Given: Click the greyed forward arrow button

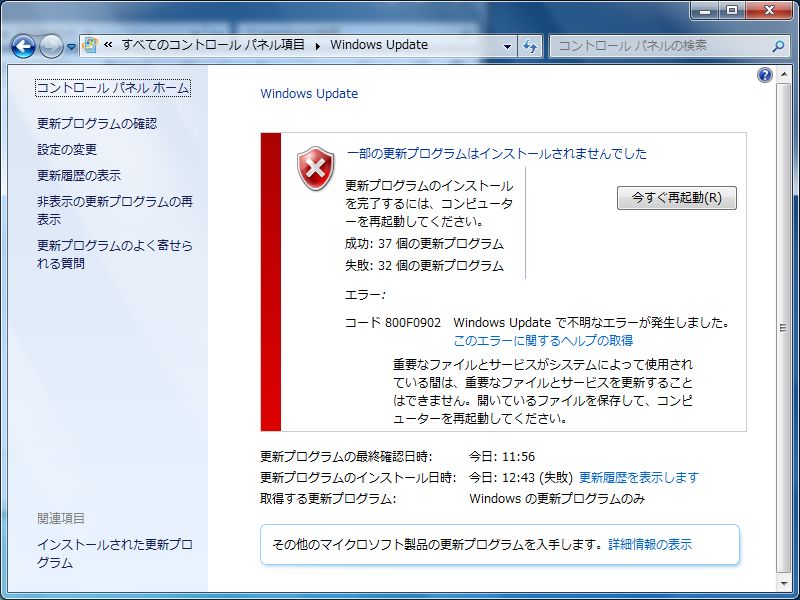Looking at the screenshot, I should tap(51, 47).
